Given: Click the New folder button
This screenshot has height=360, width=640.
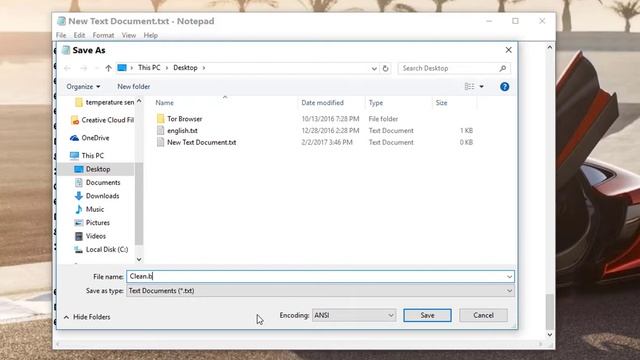Looking at the screenshot, I should [x=133, y=87].
